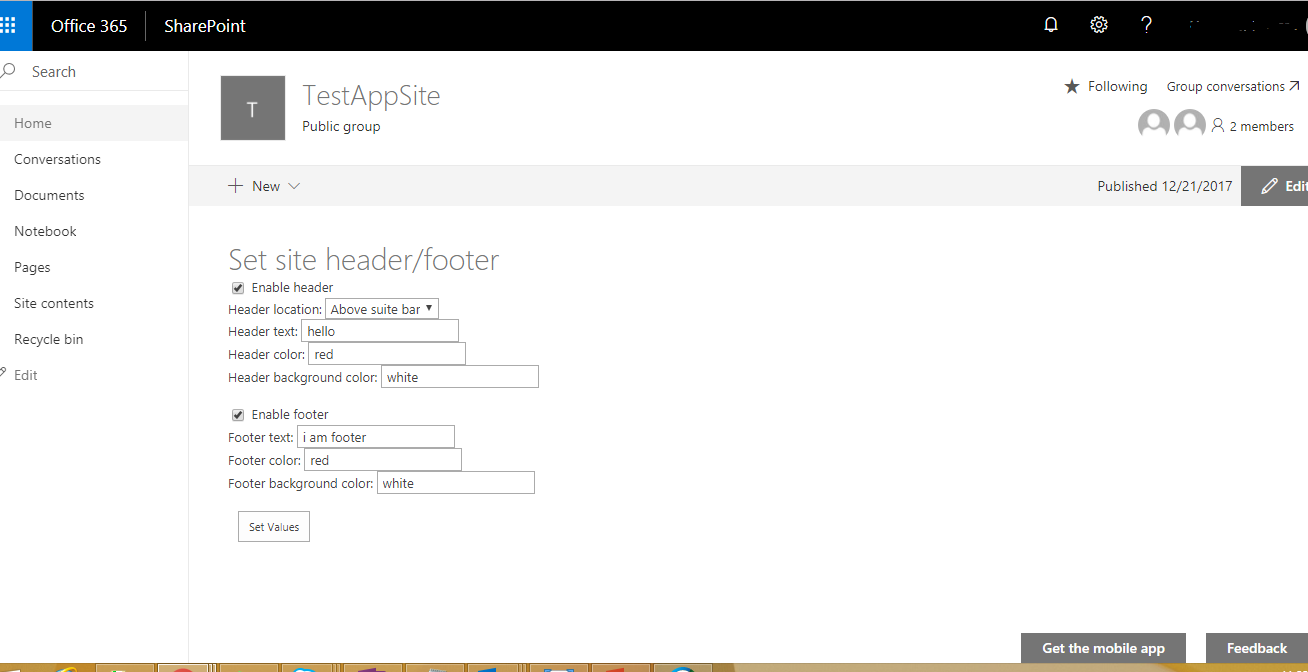Viewport: 1308px width, 672px height.
Task: Open Help using the question mark icon
Action: (1146, 23)
